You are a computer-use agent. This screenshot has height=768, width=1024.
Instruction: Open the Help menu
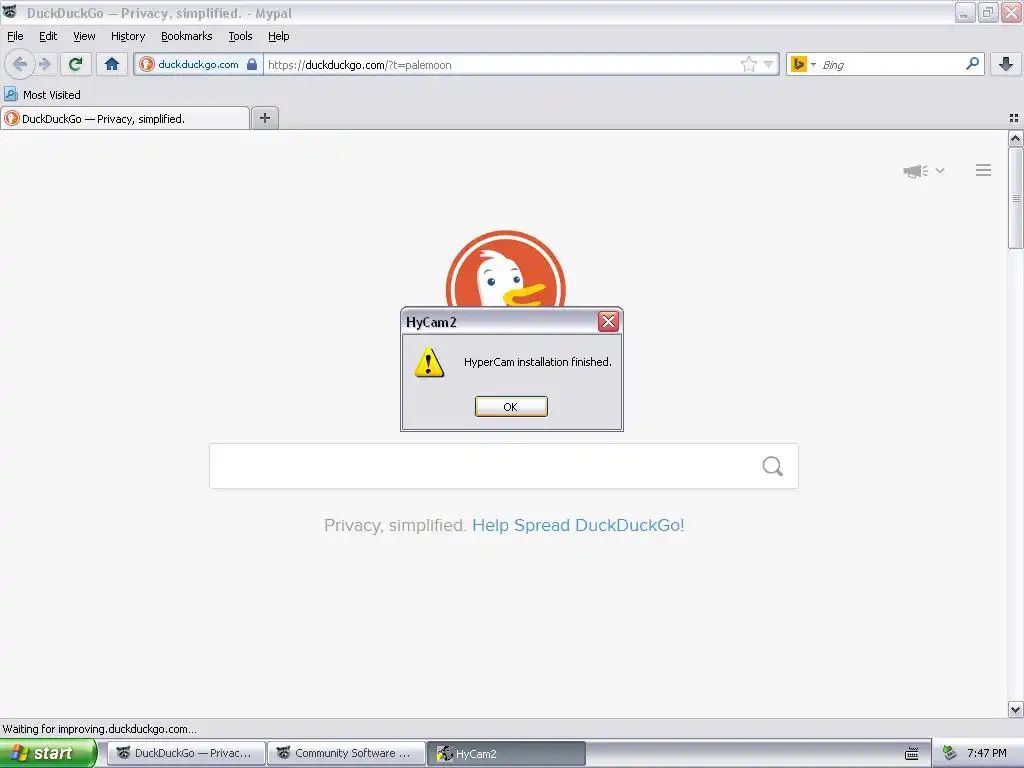click(x=279, y=36)
